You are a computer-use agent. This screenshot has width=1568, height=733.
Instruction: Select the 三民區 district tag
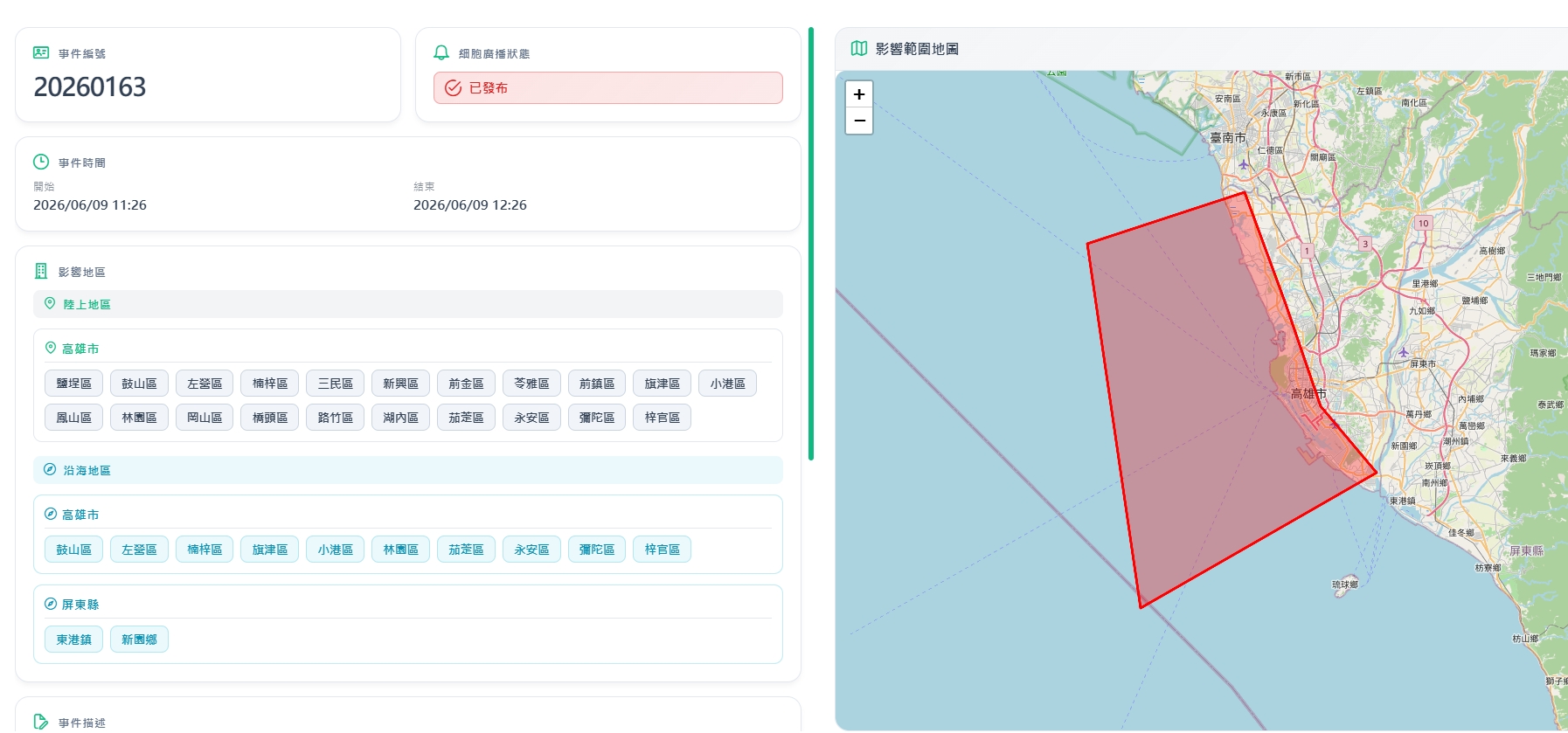click(x=336, y=384)
